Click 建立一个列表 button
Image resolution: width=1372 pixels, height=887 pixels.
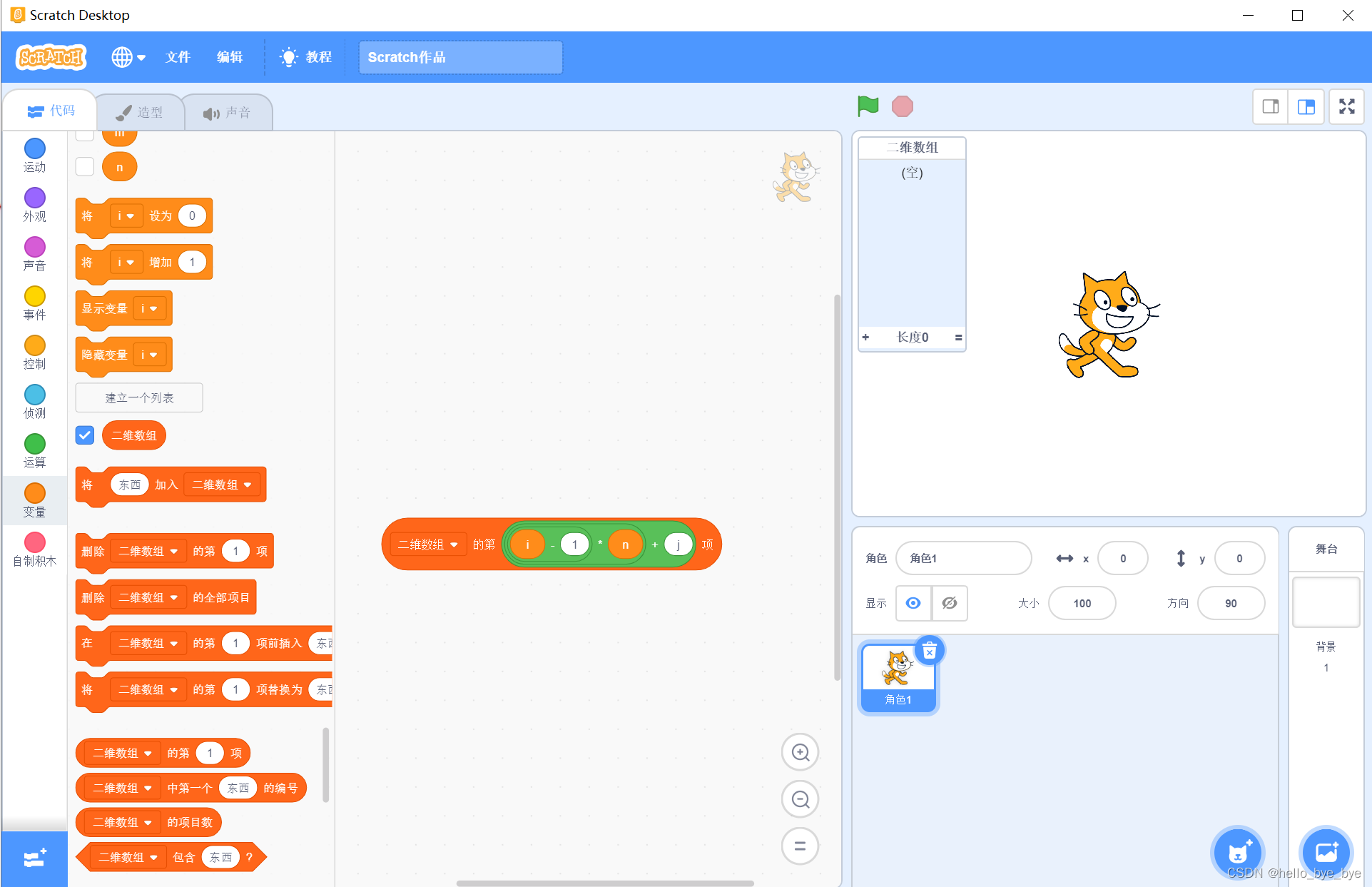tap(139, 397)
